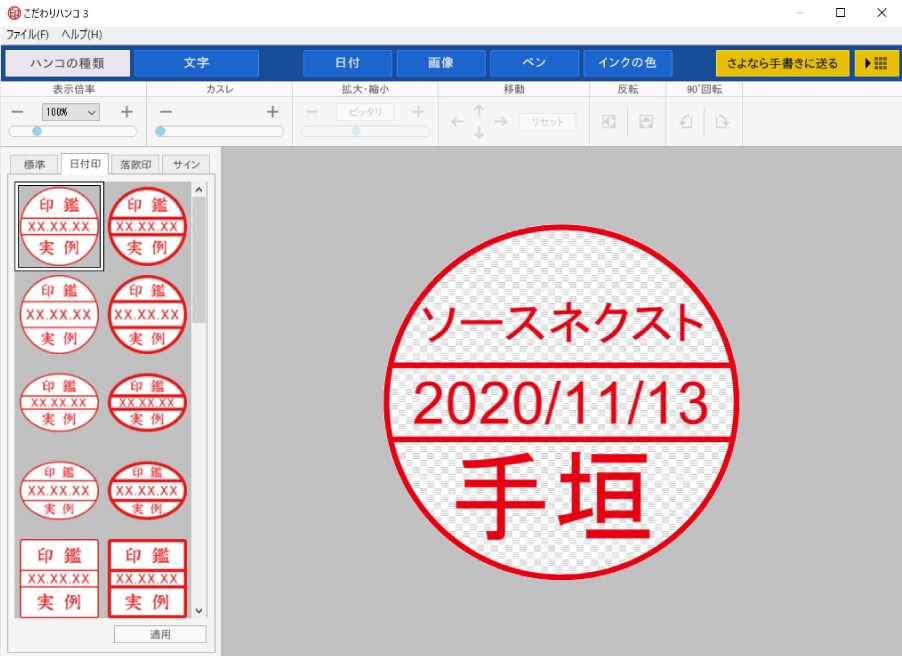Click the リセット button
Screen dimensions: 902x656
(x=547, y=121)
